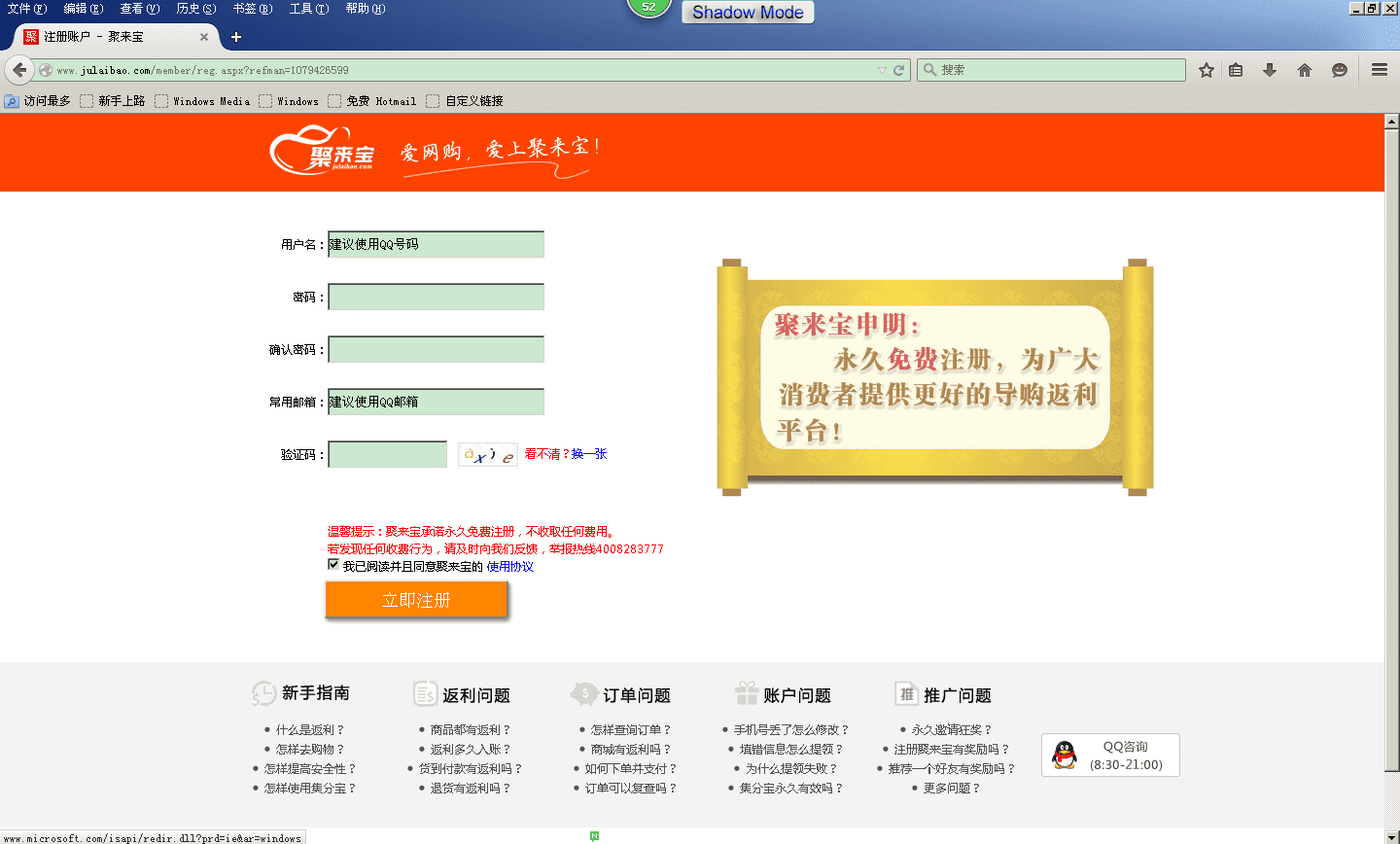Image resolution: width=1400 pixels, height=844 pixels.
Task: Open the 帮助 menu
Action: click(366, 9)
